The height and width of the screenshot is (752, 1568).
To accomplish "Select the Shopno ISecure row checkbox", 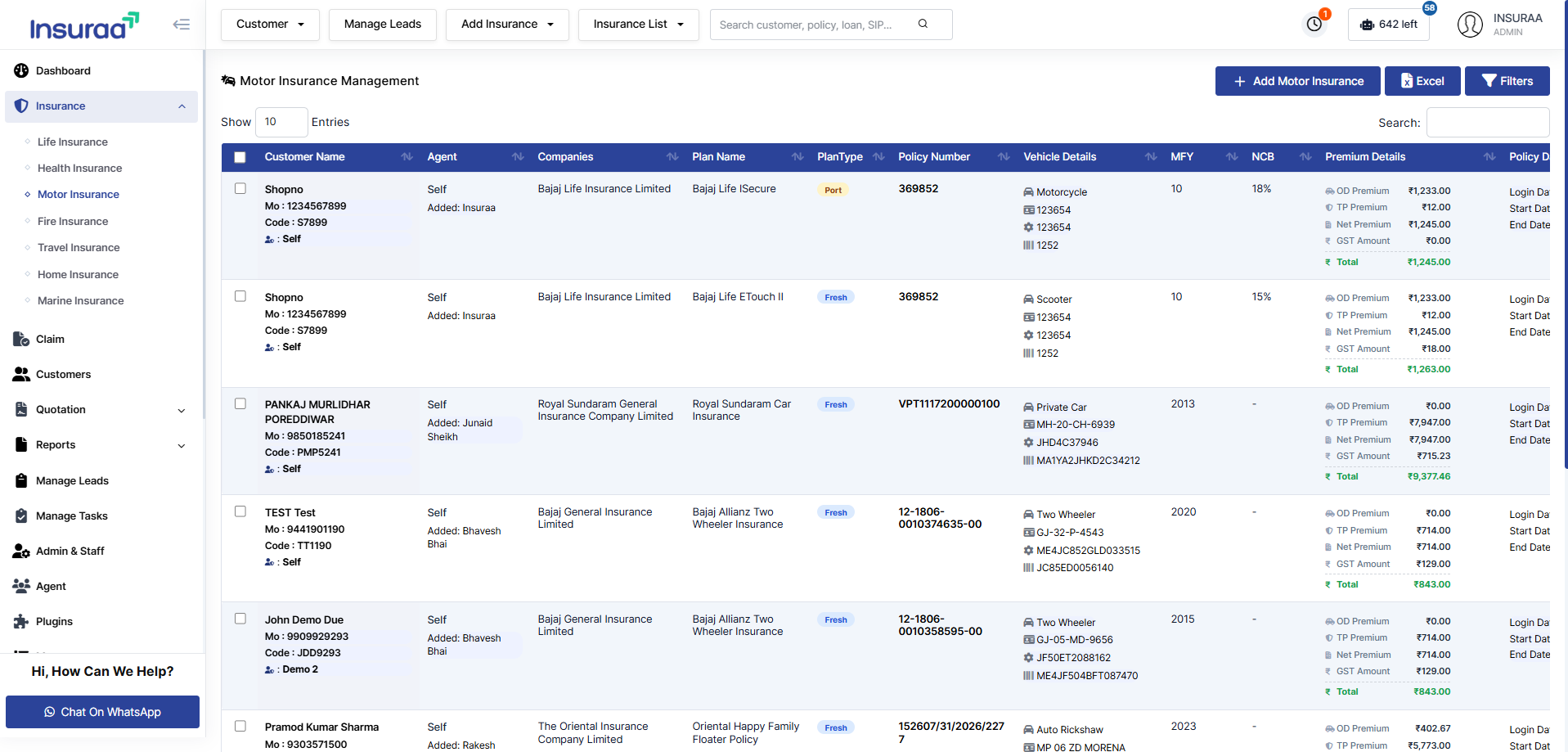I will (x=240, y=188).
